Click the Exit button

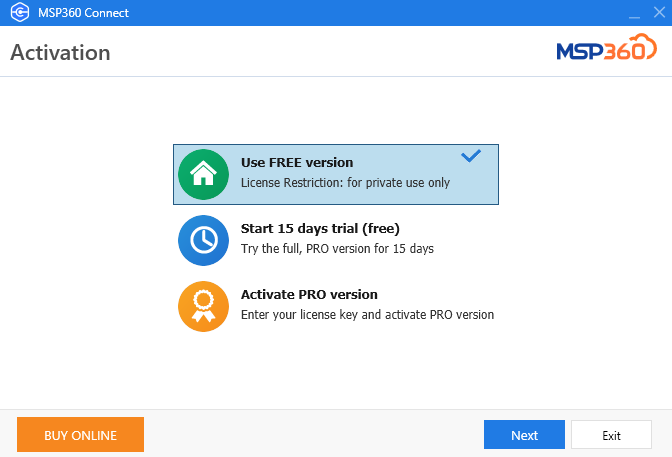point(611,435)
